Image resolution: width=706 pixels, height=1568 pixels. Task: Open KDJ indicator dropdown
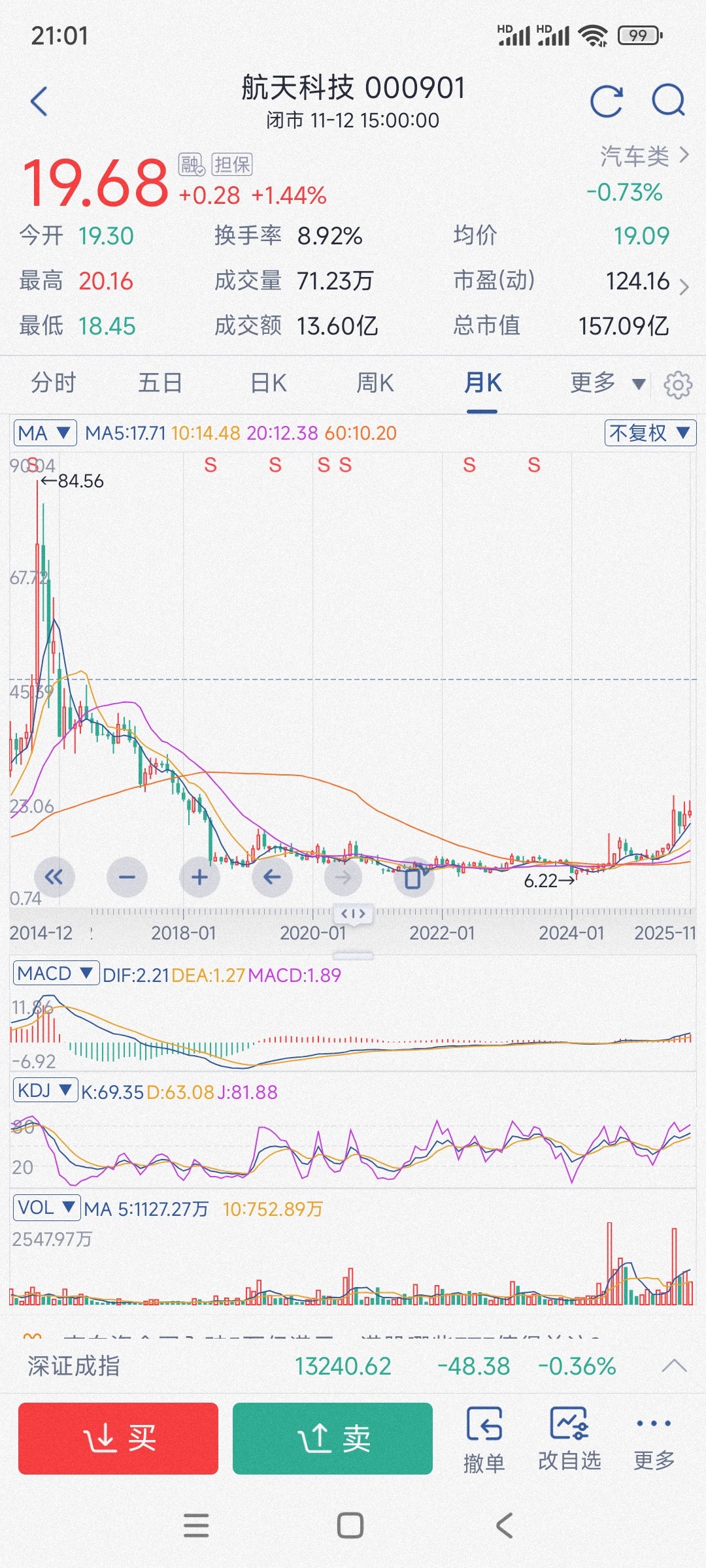tap(45, 1090)
